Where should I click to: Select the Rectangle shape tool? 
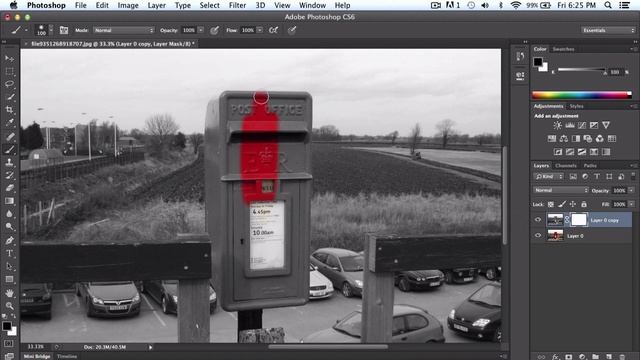[9, 279]
